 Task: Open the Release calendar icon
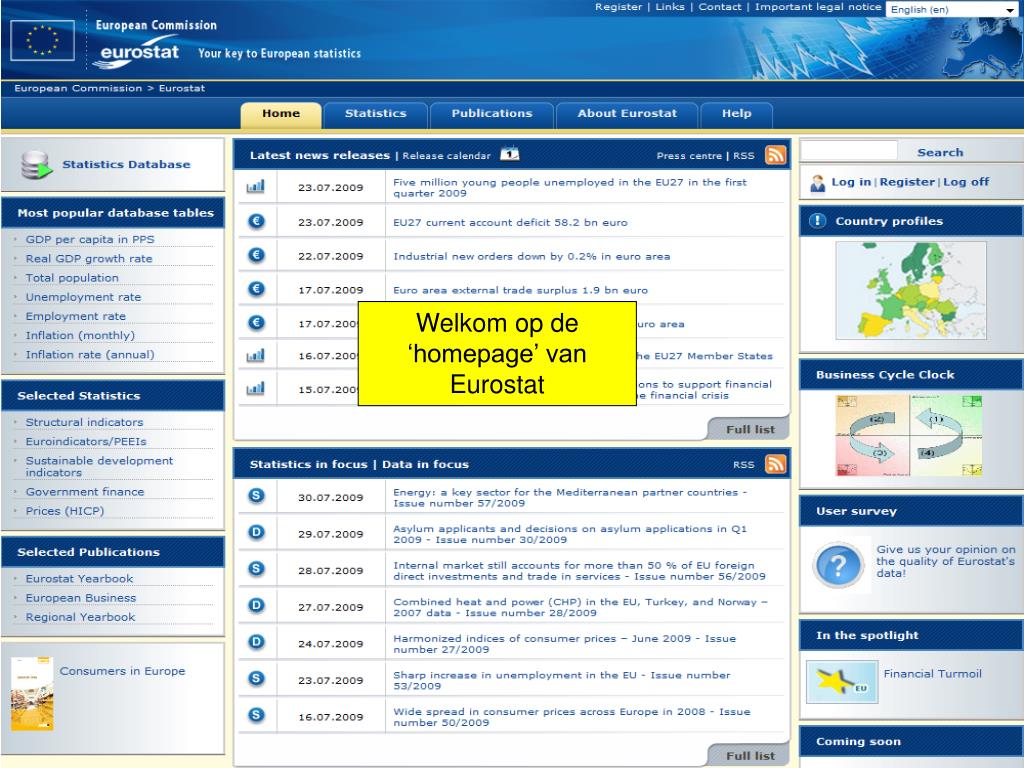click(509, 154)
